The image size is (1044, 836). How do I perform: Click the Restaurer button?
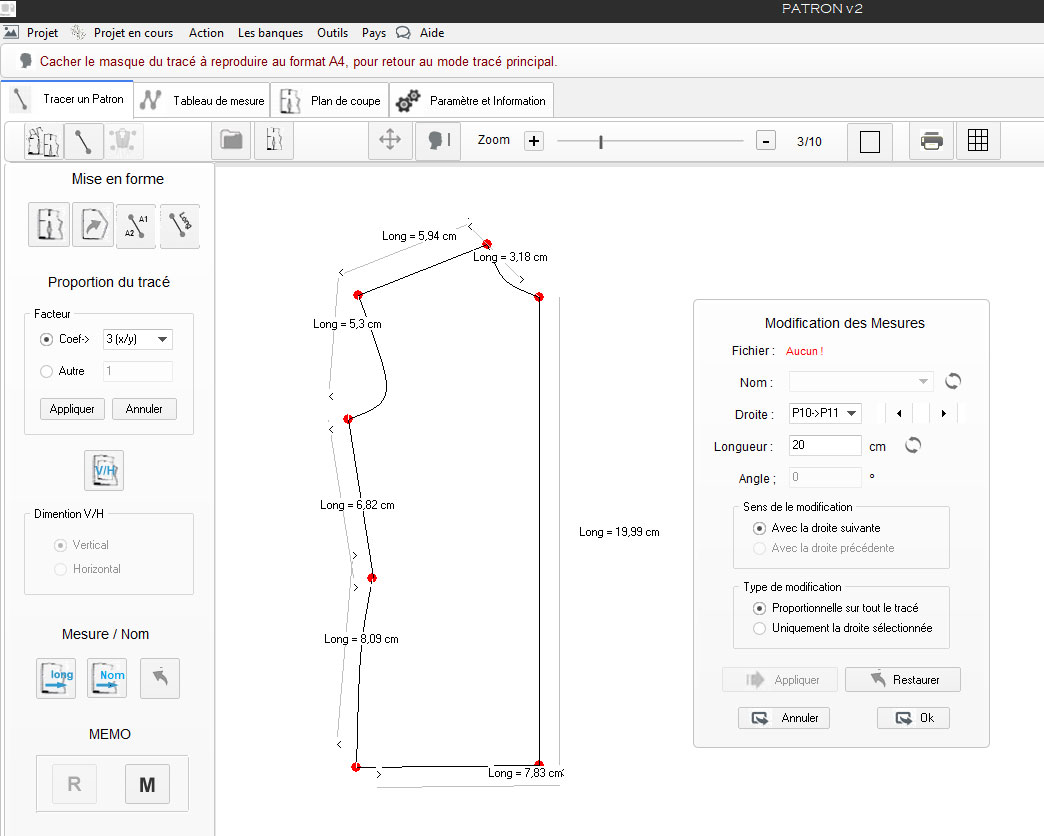902,680
